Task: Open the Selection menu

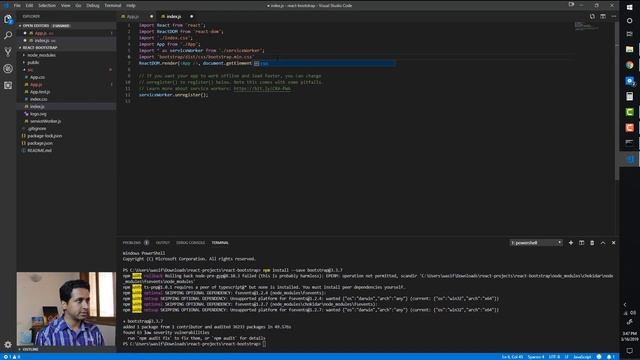Action: [x=47, y=6]
